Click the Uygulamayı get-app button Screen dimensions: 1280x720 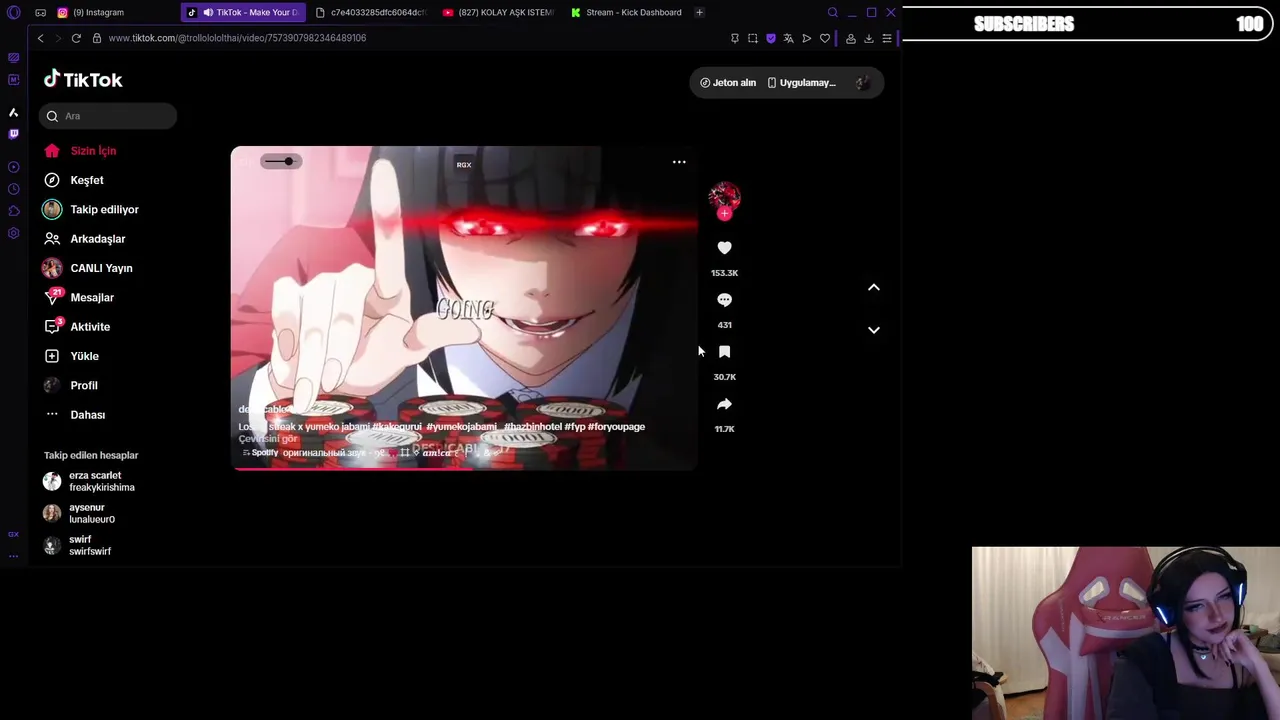pos(802,83)
